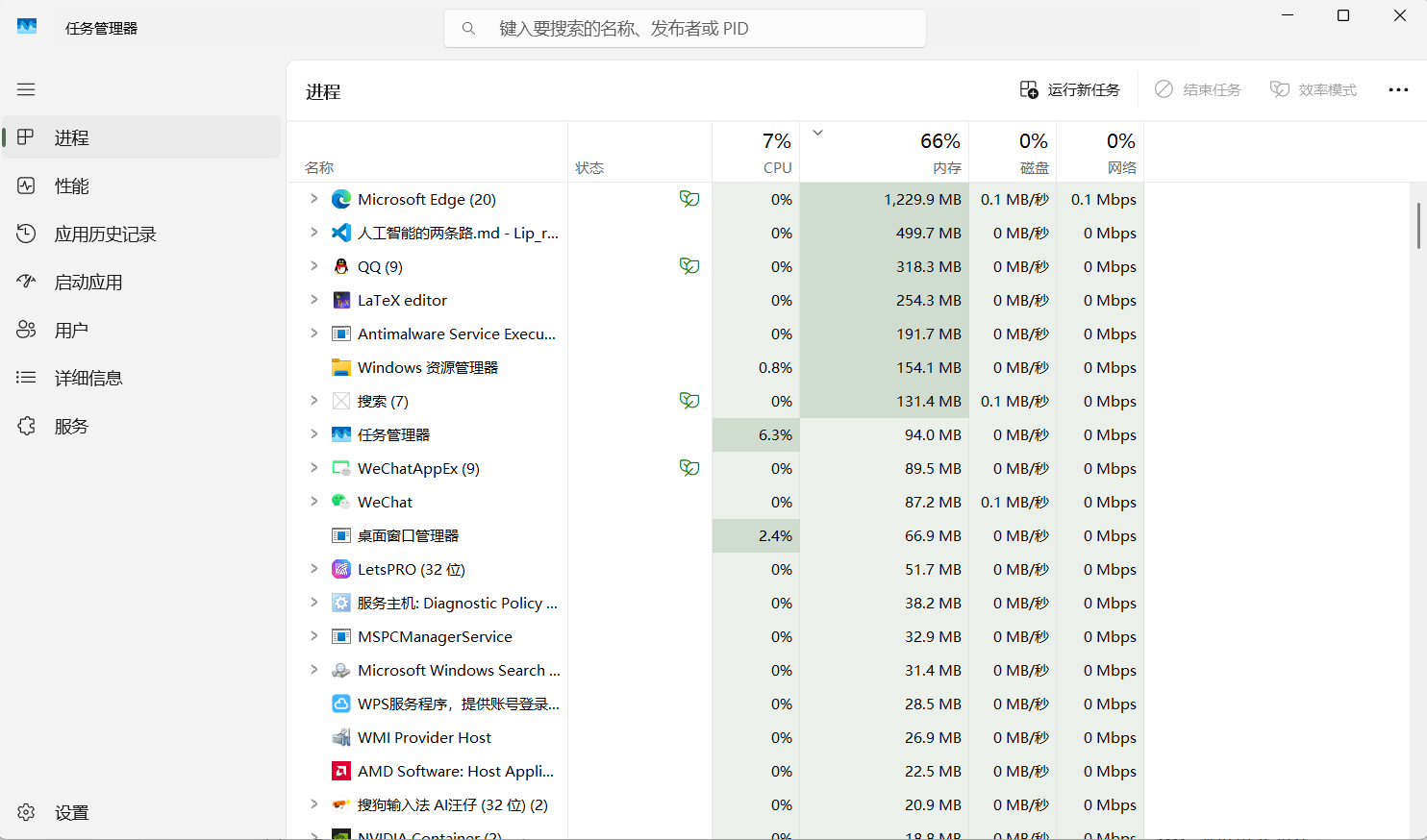1427x840 pixels.
Task: Click the WMI Provider Host icon
Action: 341,737
